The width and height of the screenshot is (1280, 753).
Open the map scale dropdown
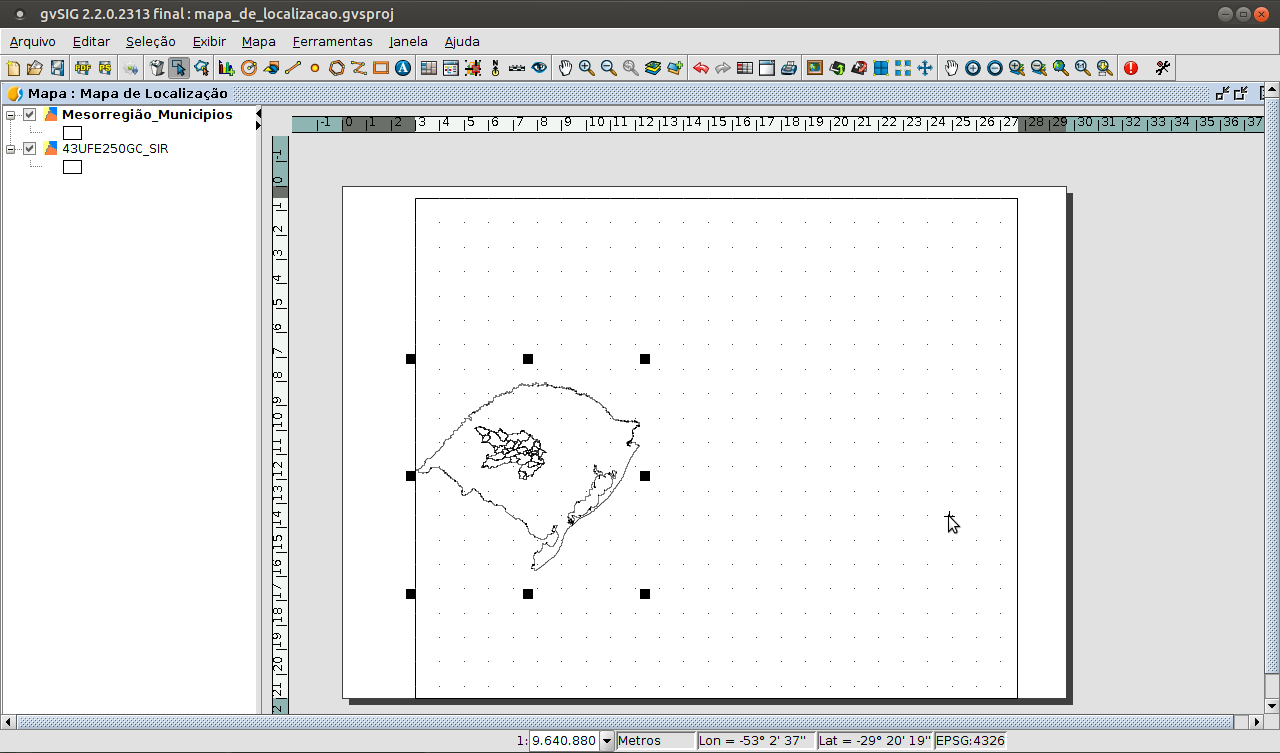[x=605, y=741]
